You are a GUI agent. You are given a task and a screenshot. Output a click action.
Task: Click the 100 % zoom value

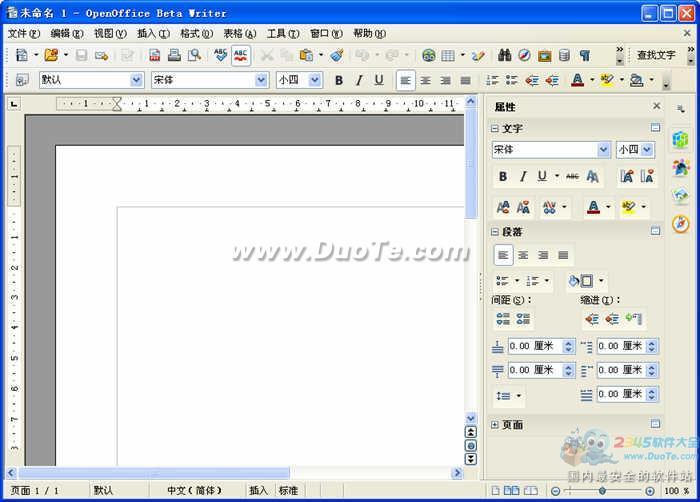[x=676, y=491]
